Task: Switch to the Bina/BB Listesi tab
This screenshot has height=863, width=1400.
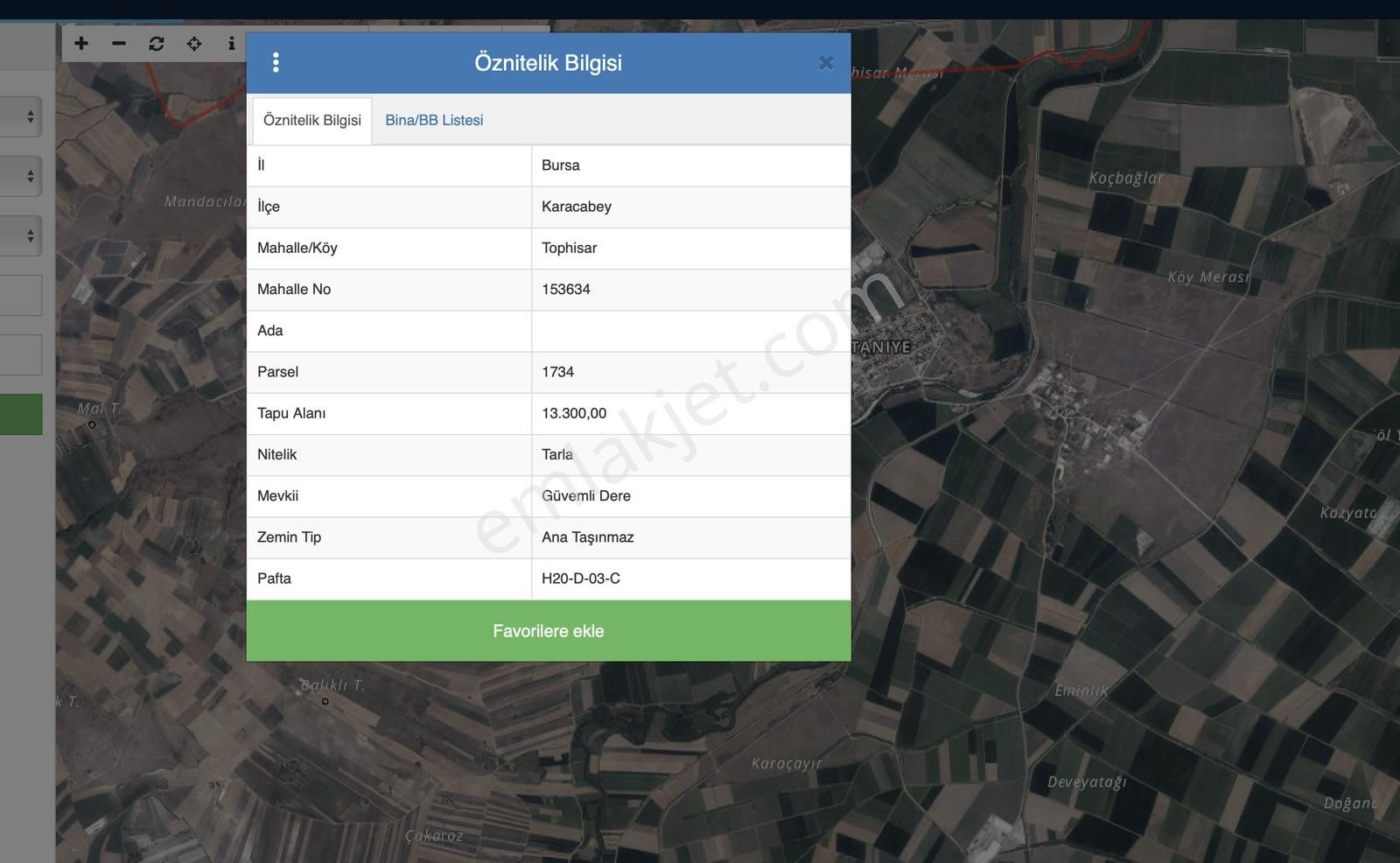Action: click(x=434, y=121)
